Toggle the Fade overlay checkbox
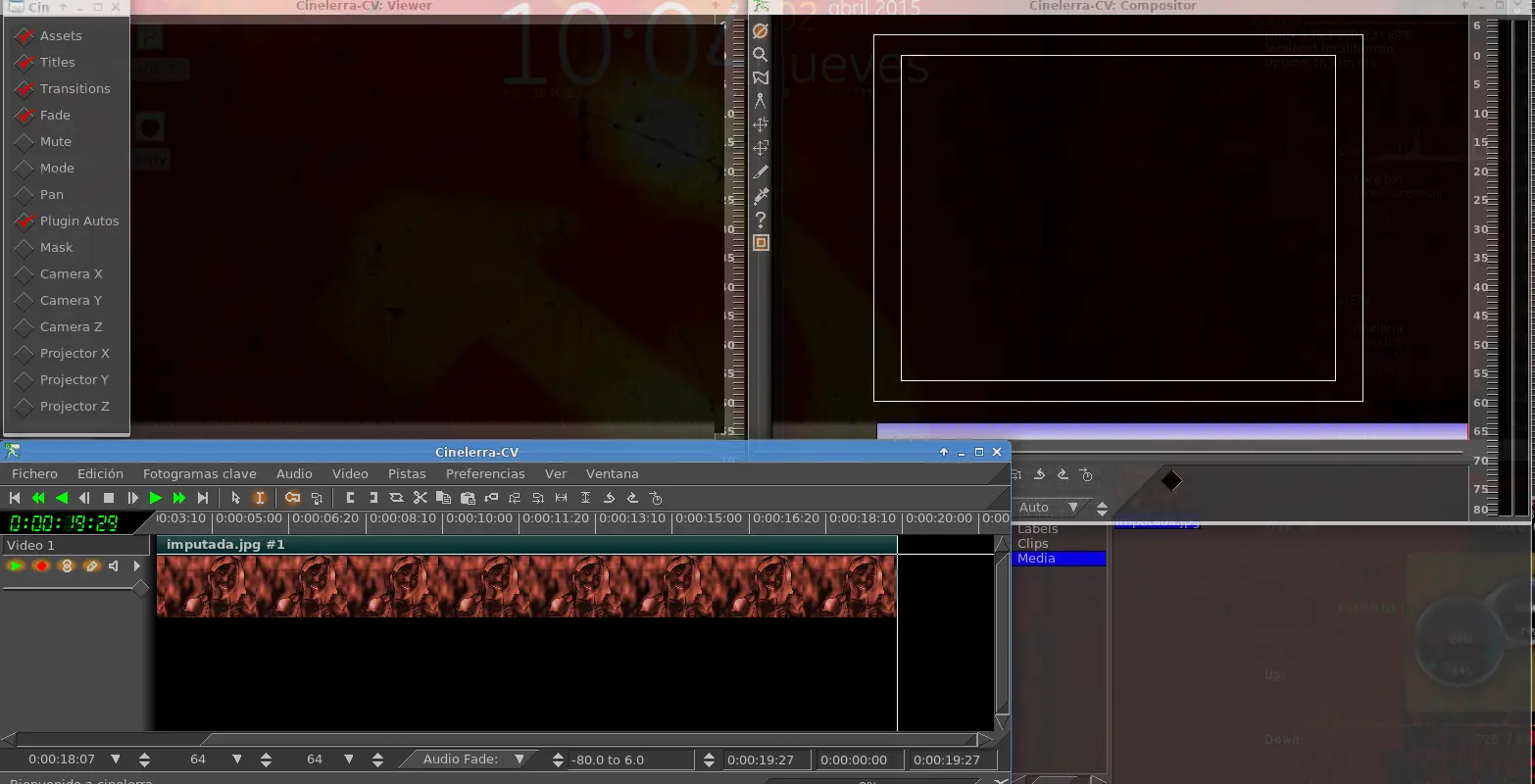1535x784 pixels. coord(25,116)
